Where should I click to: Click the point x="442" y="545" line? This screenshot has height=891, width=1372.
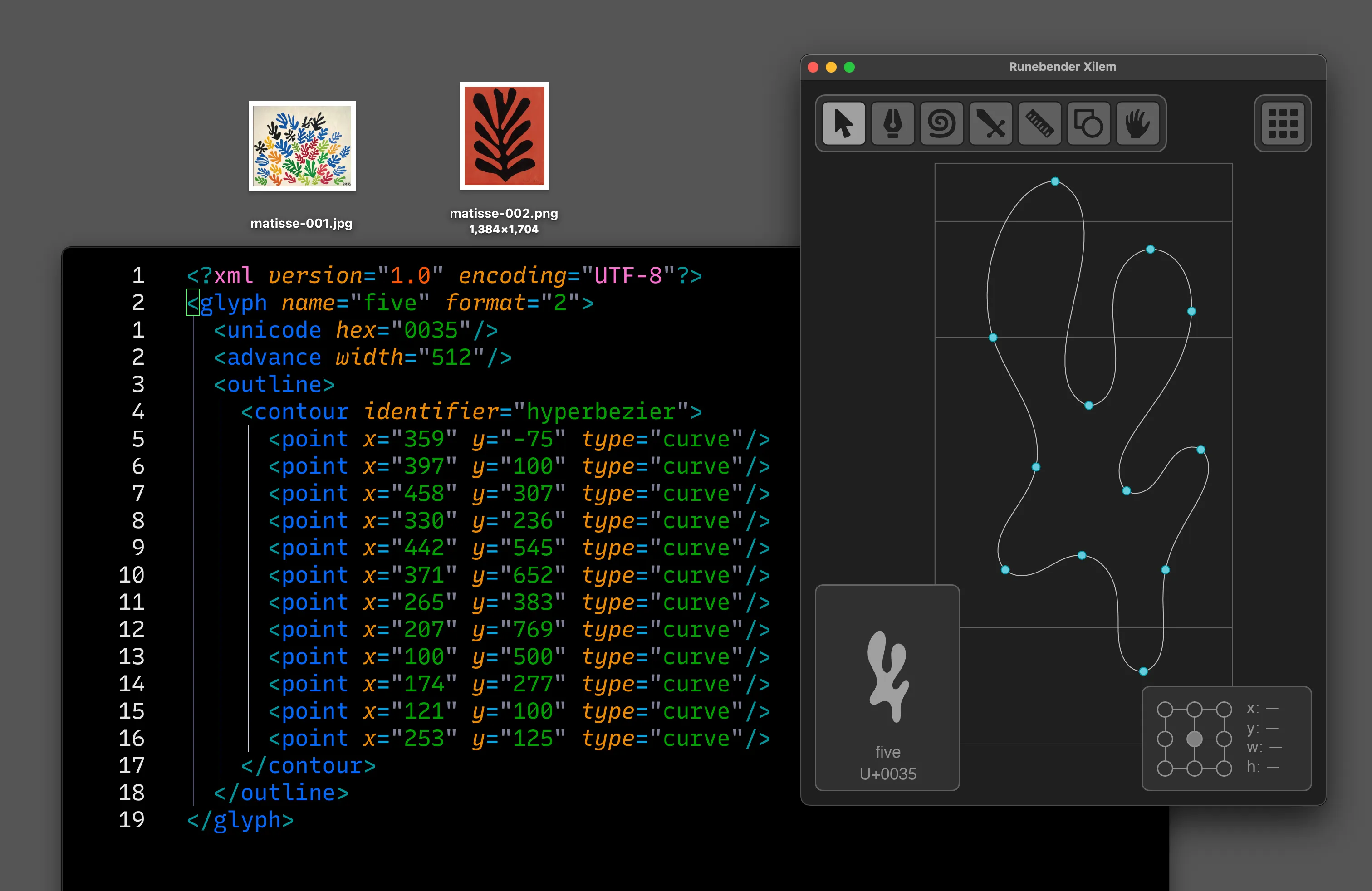click(519, 548)
